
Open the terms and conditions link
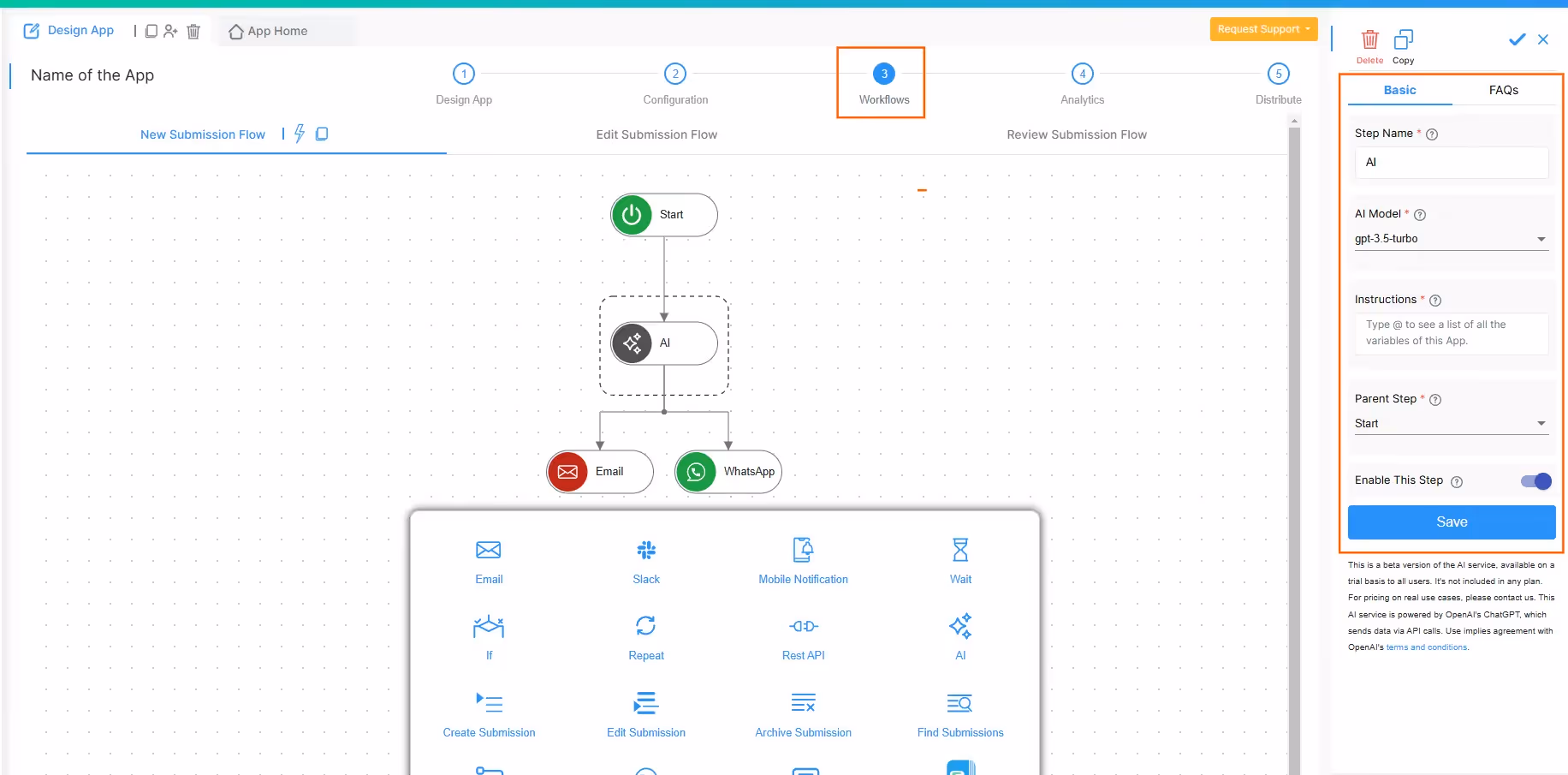click(1427, 647)
